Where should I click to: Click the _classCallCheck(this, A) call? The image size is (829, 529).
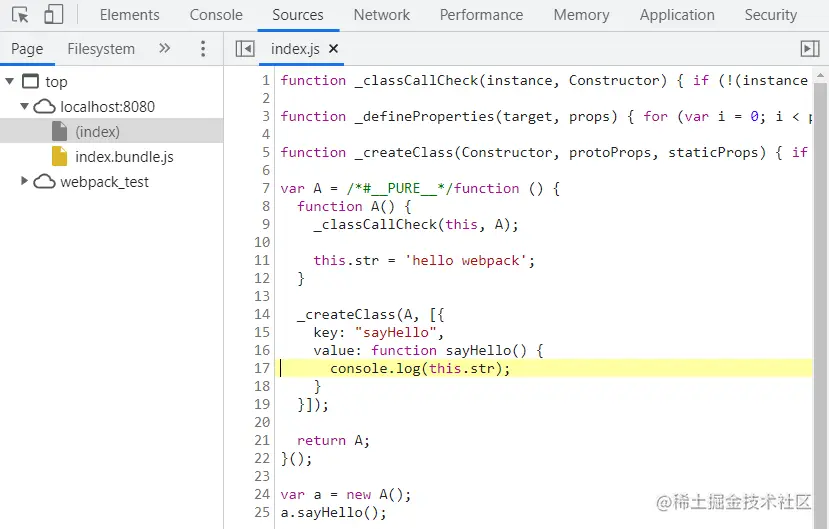click(416, 224)
